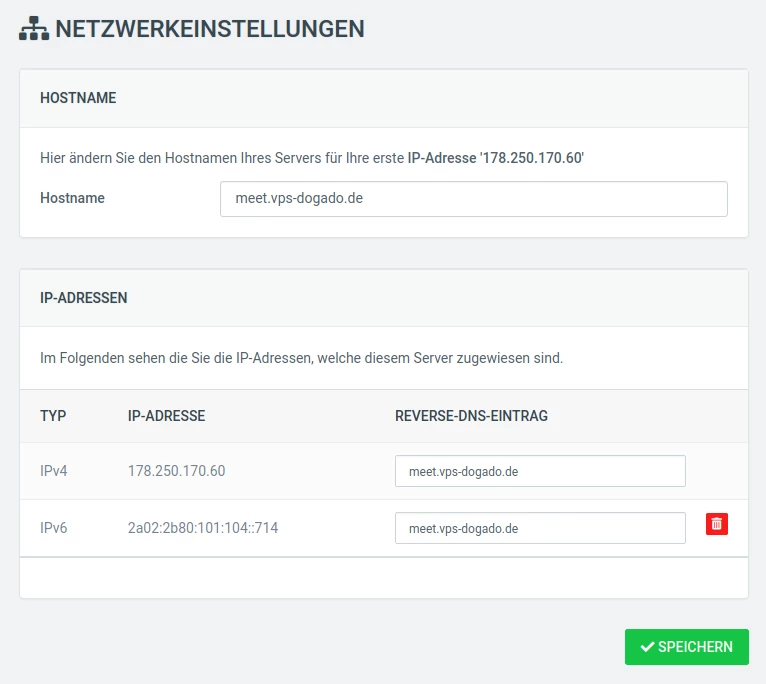Click the IP-ADRESSE column header
This screenshot has height=684, width=766.
166,416
